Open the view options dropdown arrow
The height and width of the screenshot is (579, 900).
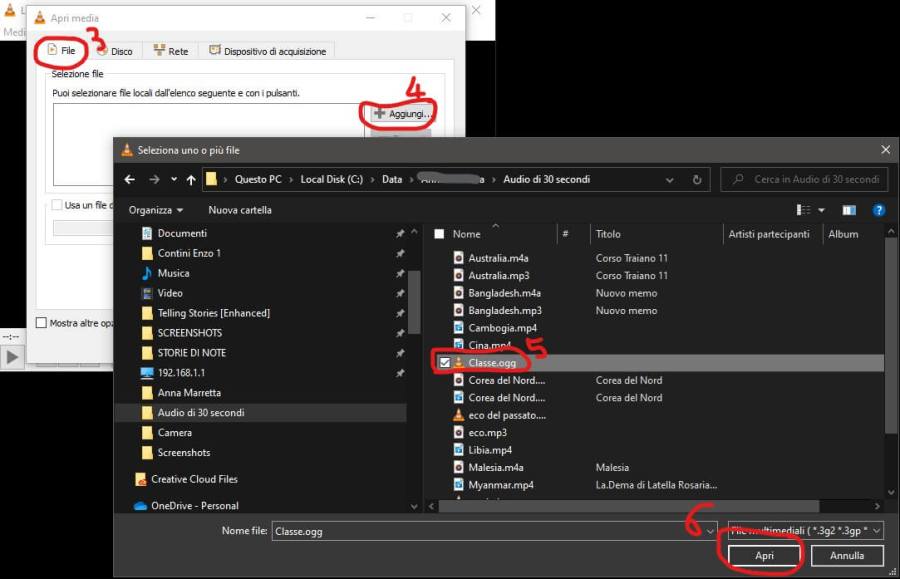[x=821, y=210]
